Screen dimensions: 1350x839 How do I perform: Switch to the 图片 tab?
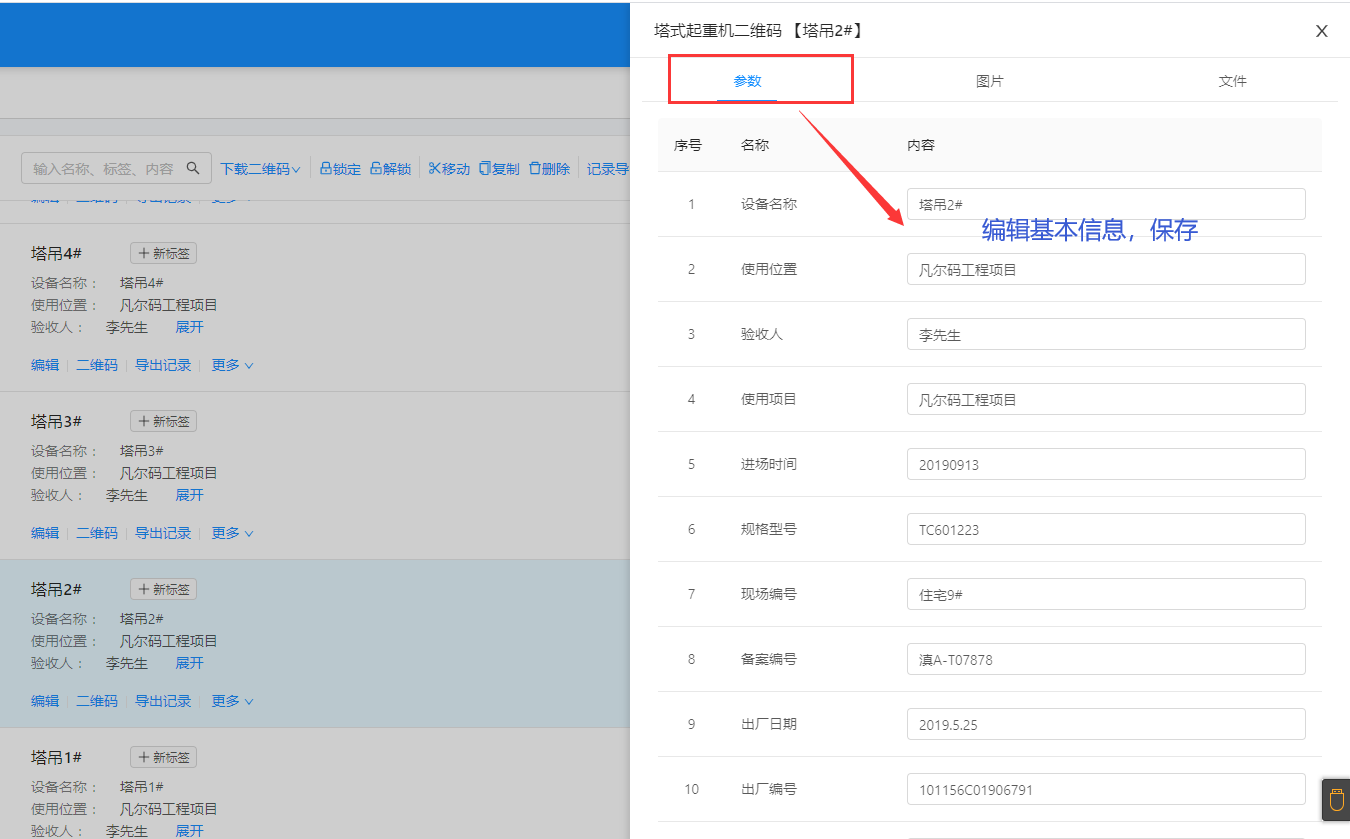(990, 81)
